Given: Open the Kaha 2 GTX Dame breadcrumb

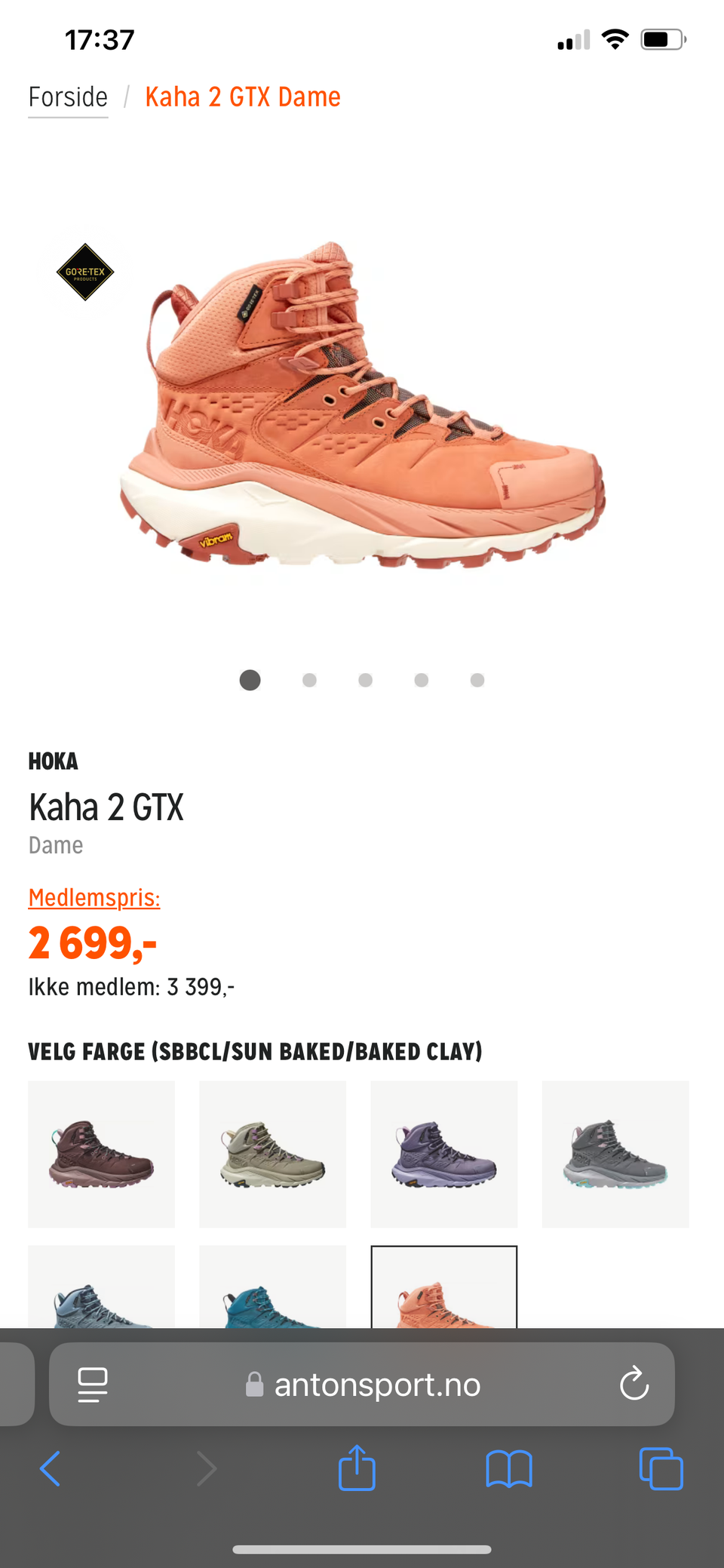Looking at the screenshot, I should click(243, 97).
